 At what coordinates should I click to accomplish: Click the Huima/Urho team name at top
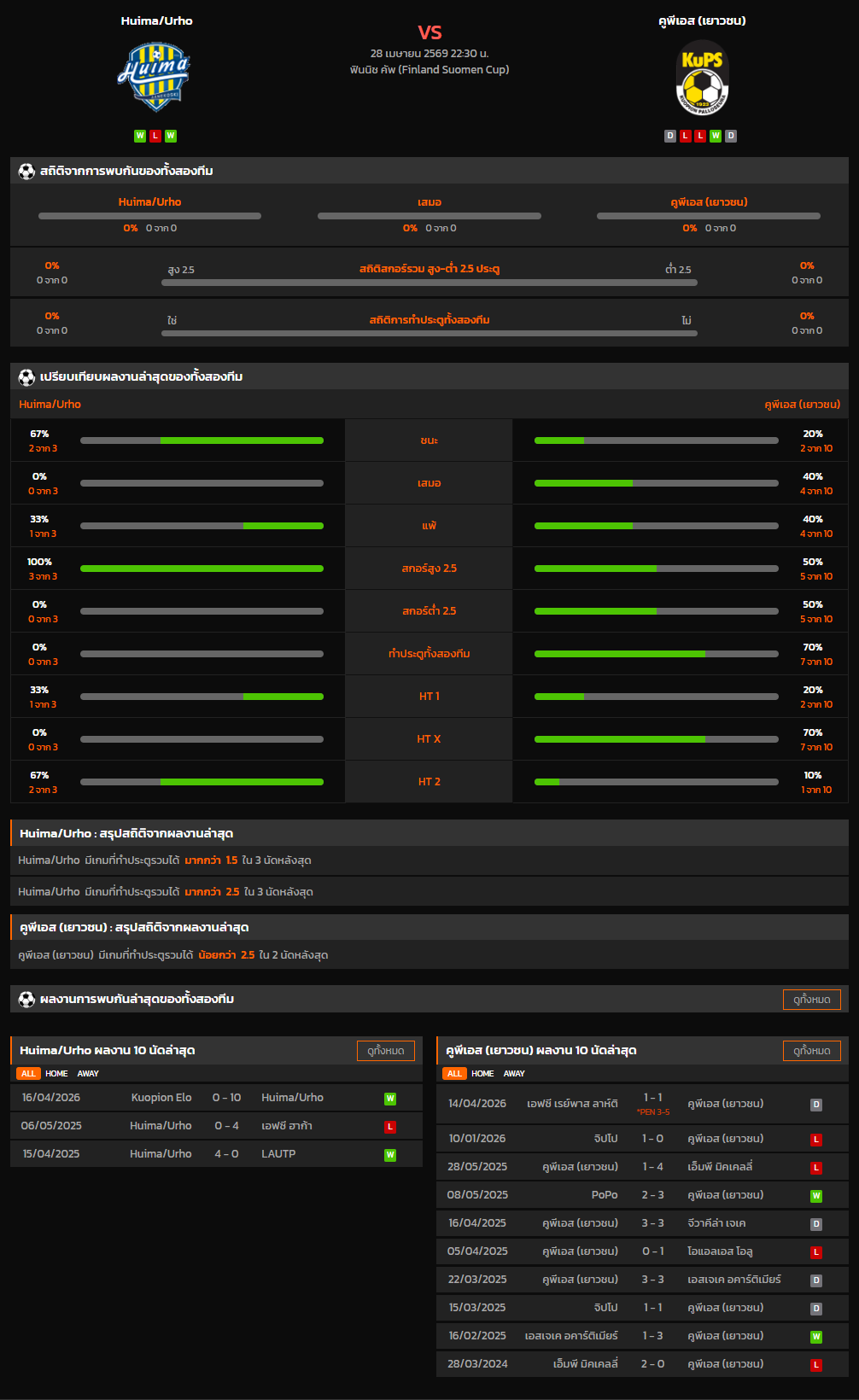click(x=156, y=20)
